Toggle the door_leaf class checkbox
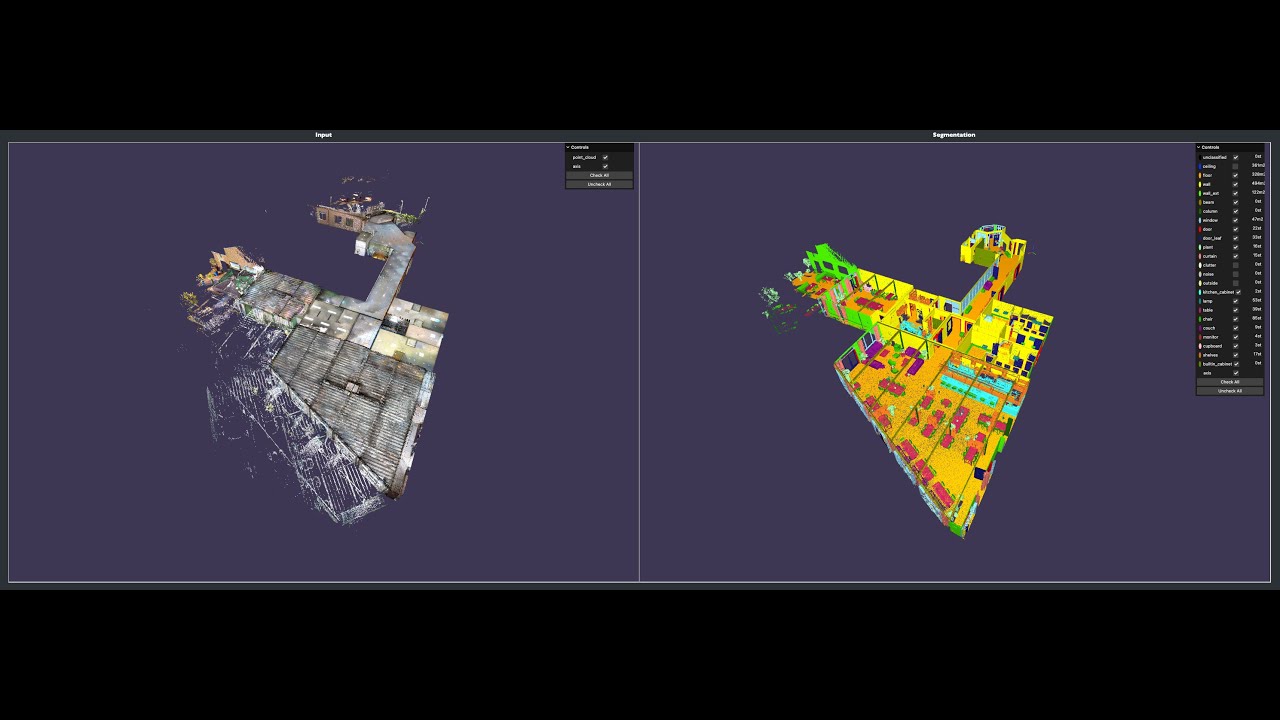Image resolution: width=1280 pixels, height=720 pixels. pos(1235,238)
